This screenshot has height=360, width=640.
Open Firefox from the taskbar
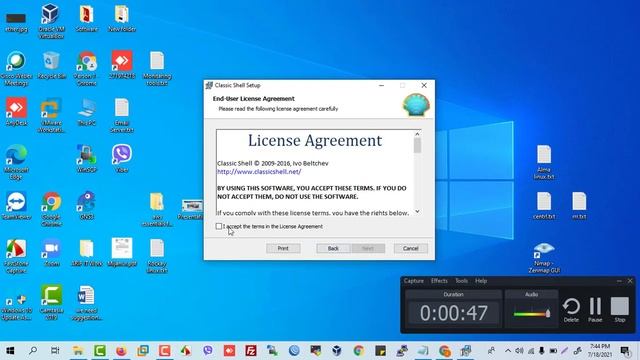[121, 350]
